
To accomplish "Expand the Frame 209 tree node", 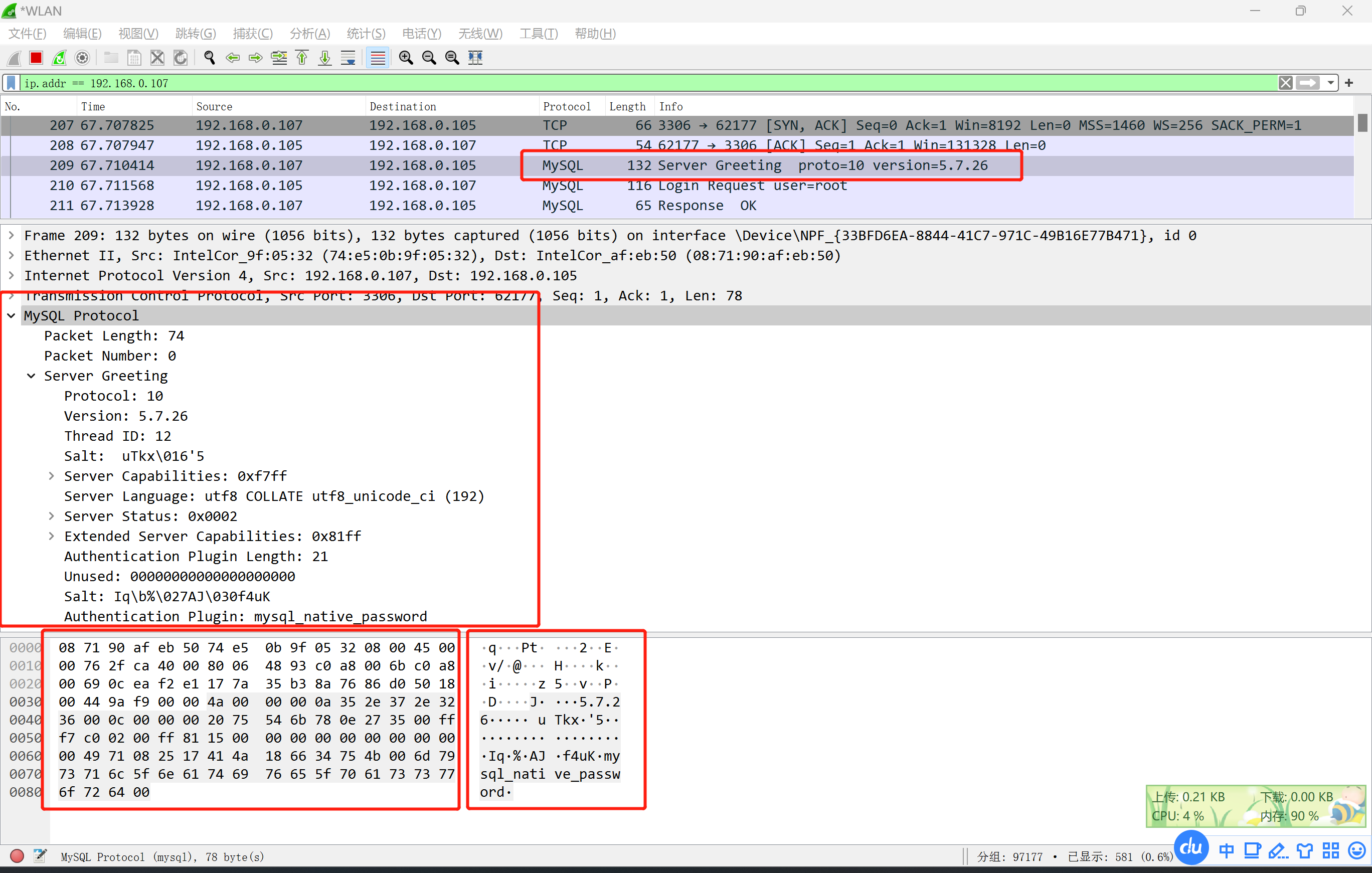I will tap(12, 235).
